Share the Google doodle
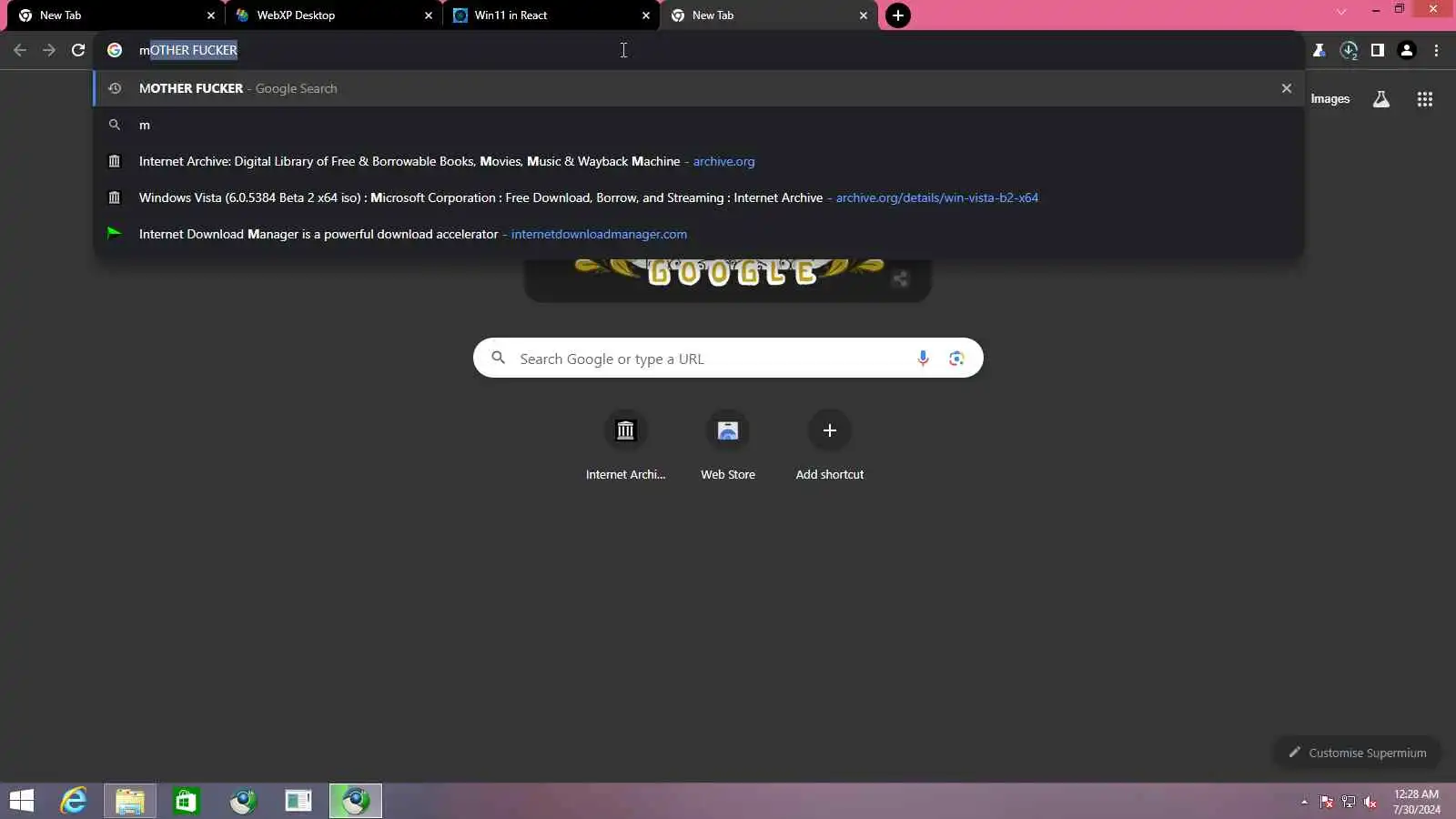The width and height of the screenshot is (1456, 819). tap(900, 279)
